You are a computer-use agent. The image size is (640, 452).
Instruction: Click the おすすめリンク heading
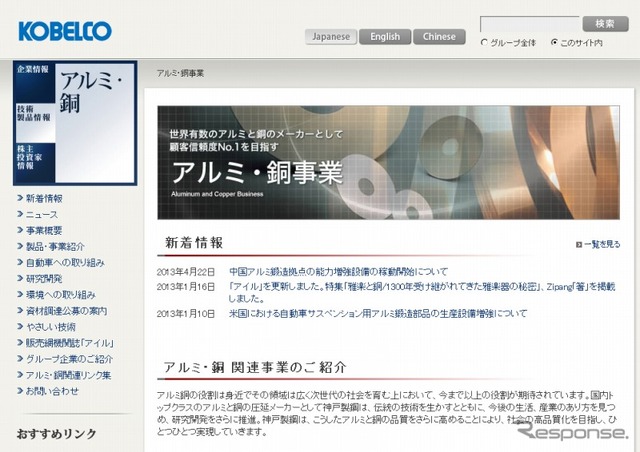(56, 434)
